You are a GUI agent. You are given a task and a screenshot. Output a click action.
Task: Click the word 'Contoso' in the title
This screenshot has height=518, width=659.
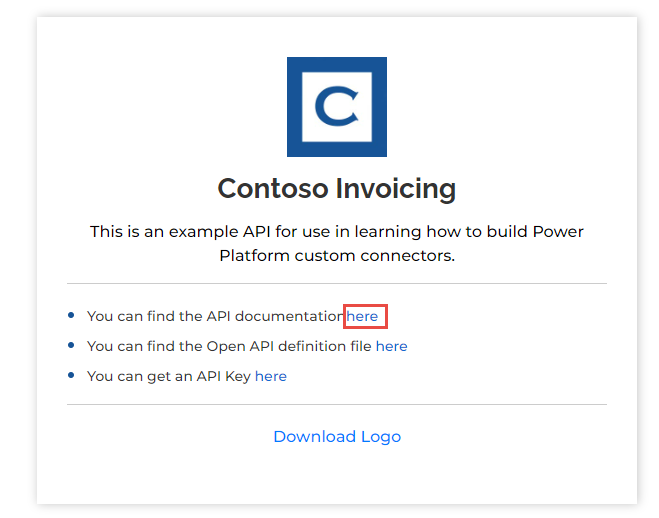[x=273, y=188]
